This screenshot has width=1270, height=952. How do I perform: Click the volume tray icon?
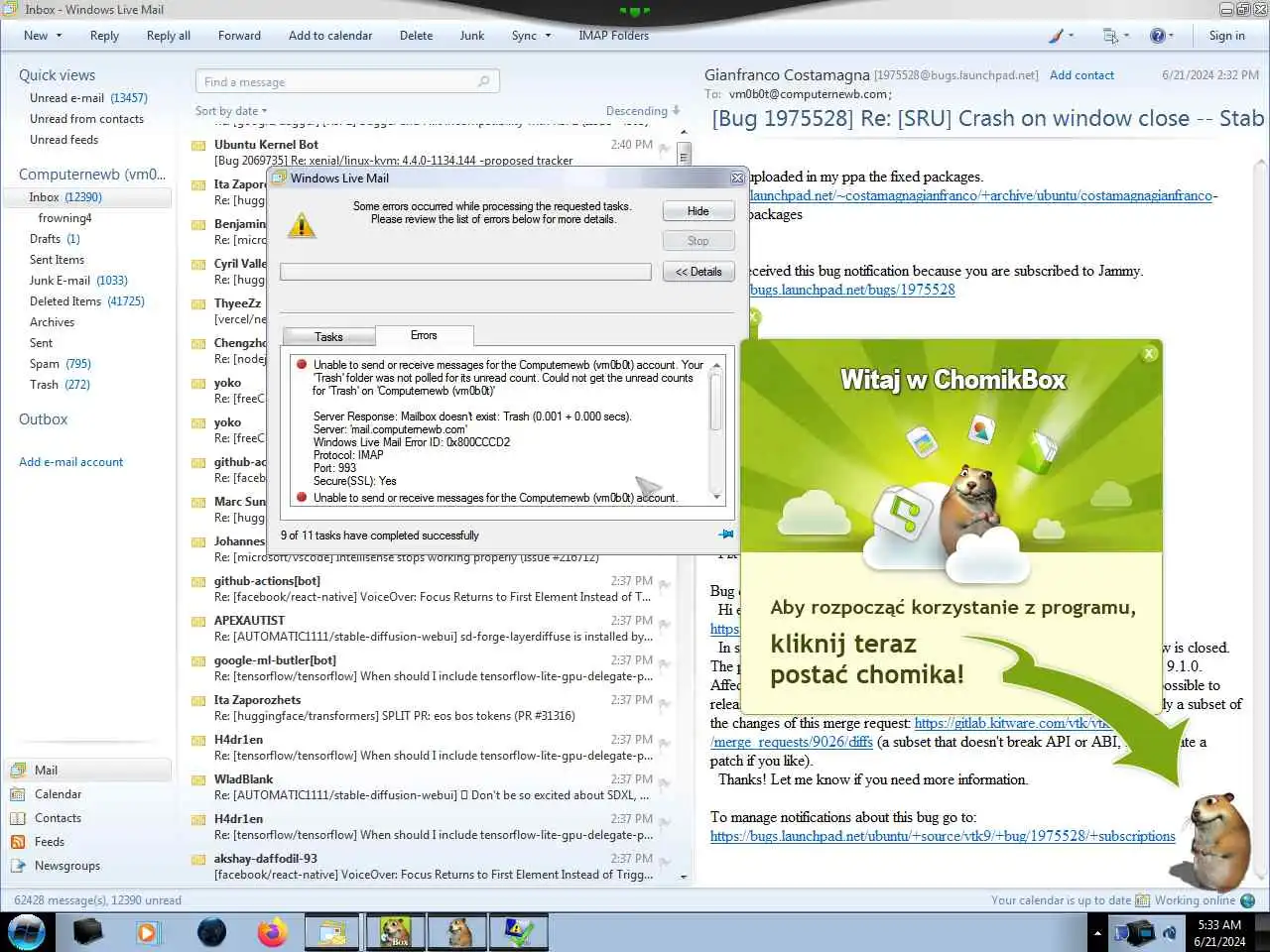tap(1171, 933)
